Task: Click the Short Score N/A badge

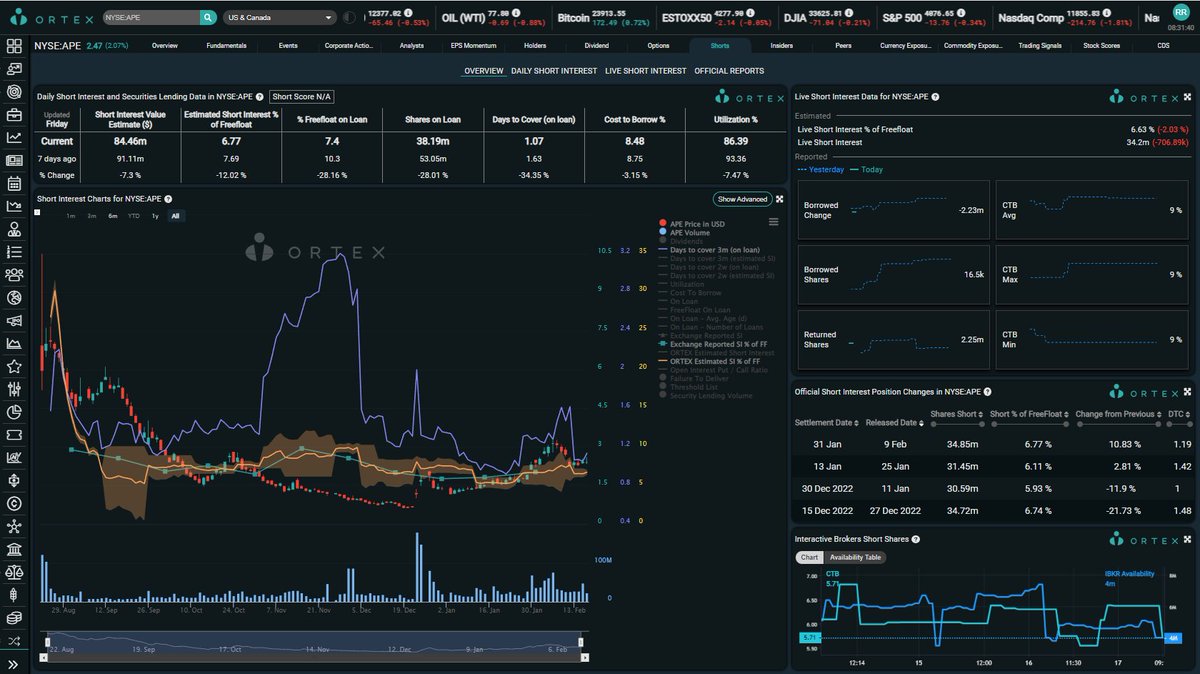Action: [302, 97]
